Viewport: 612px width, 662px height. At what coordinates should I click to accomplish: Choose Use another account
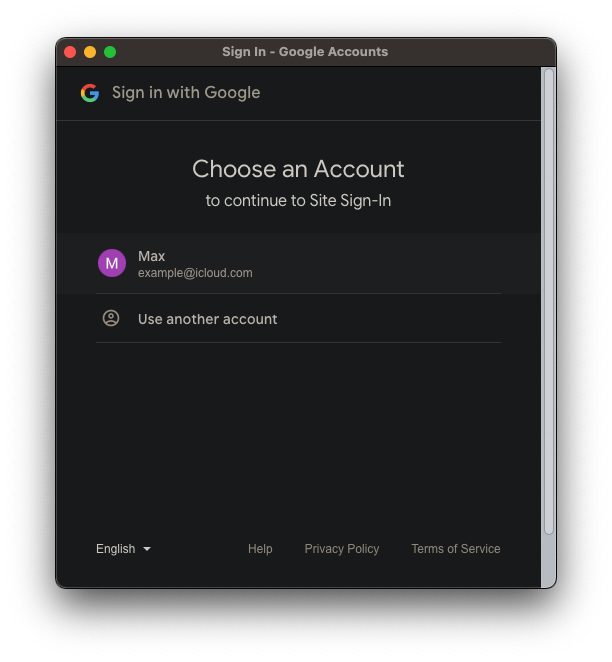click(298, 318)
